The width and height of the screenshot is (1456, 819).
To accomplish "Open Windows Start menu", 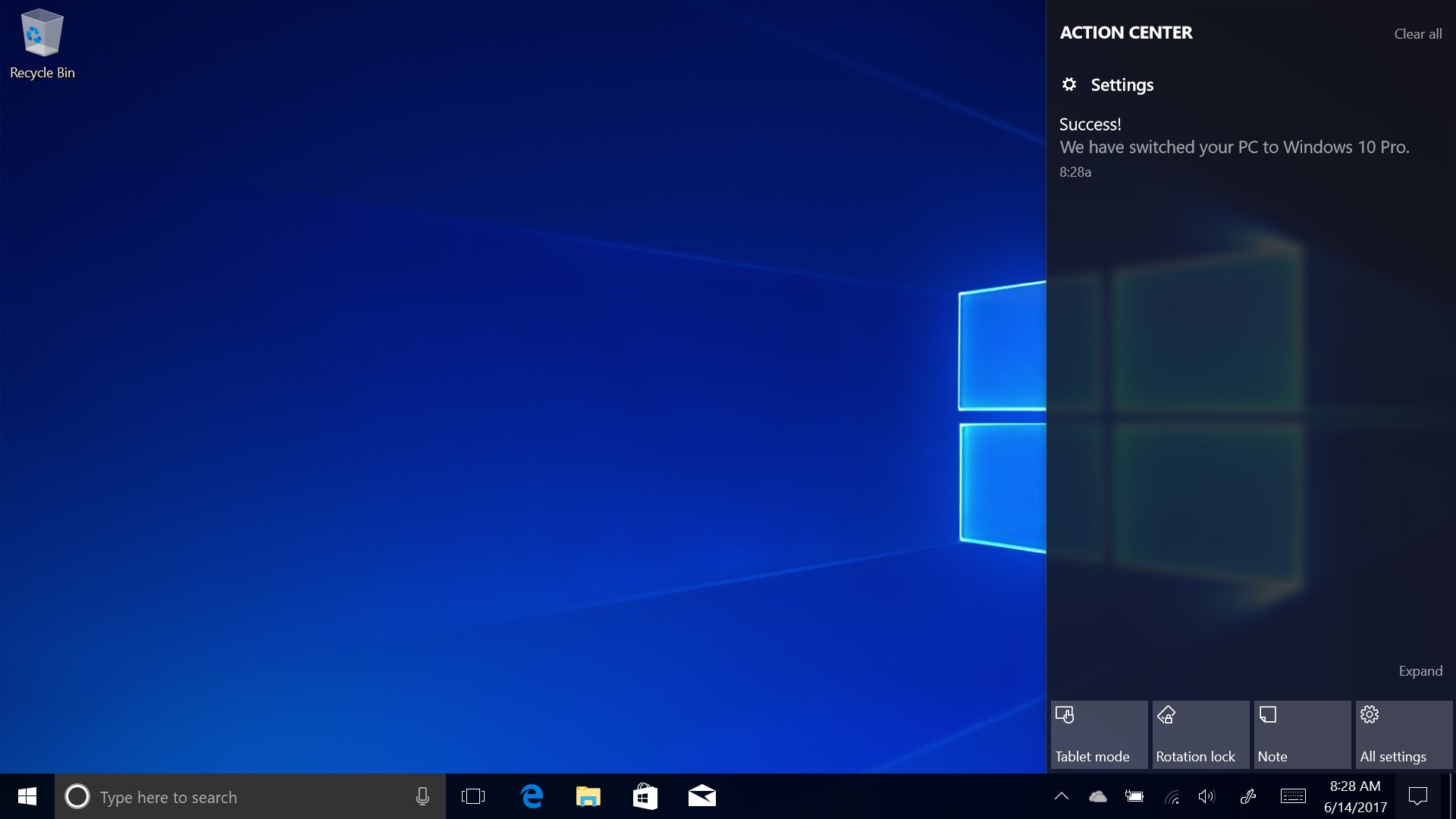I will (26, 796).
